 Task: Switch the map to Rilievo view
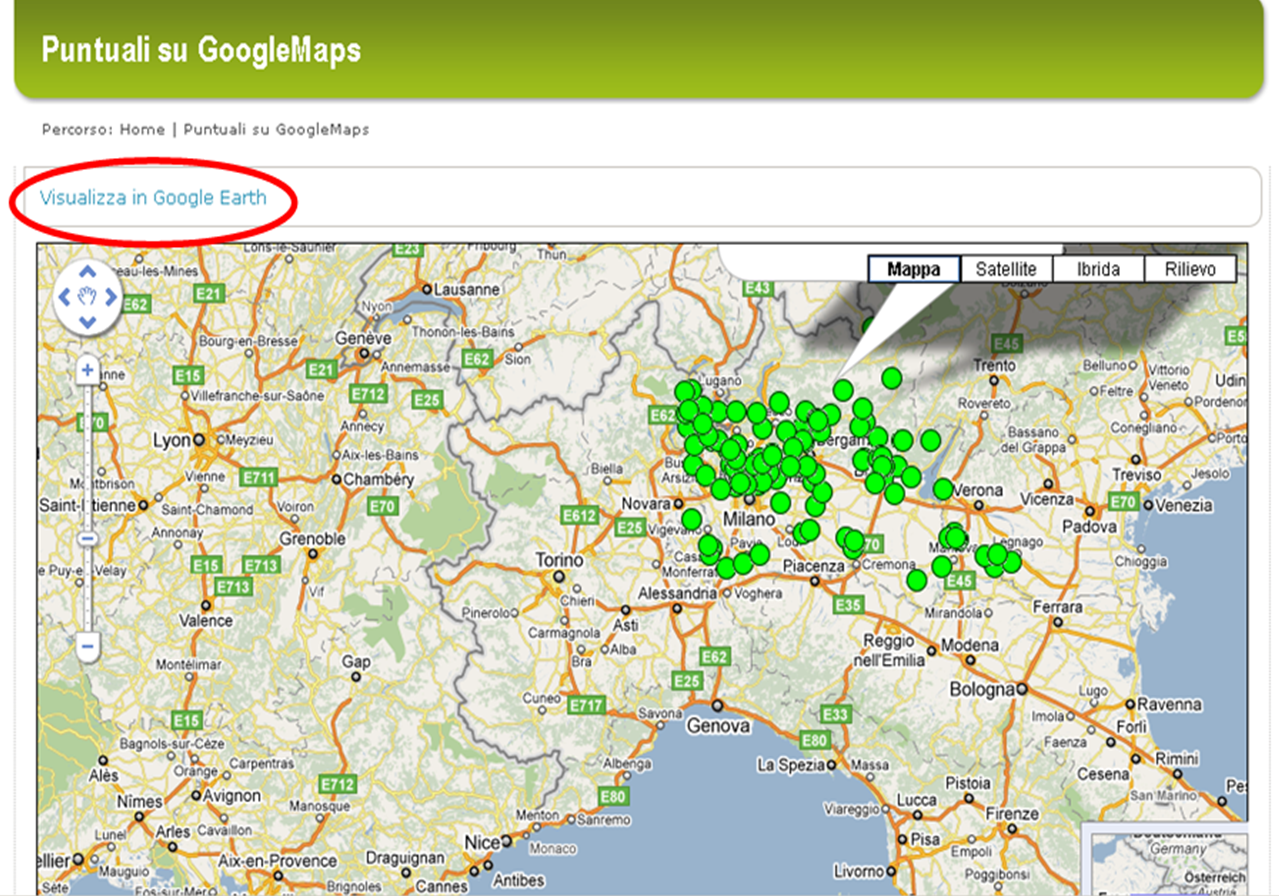1190,269
